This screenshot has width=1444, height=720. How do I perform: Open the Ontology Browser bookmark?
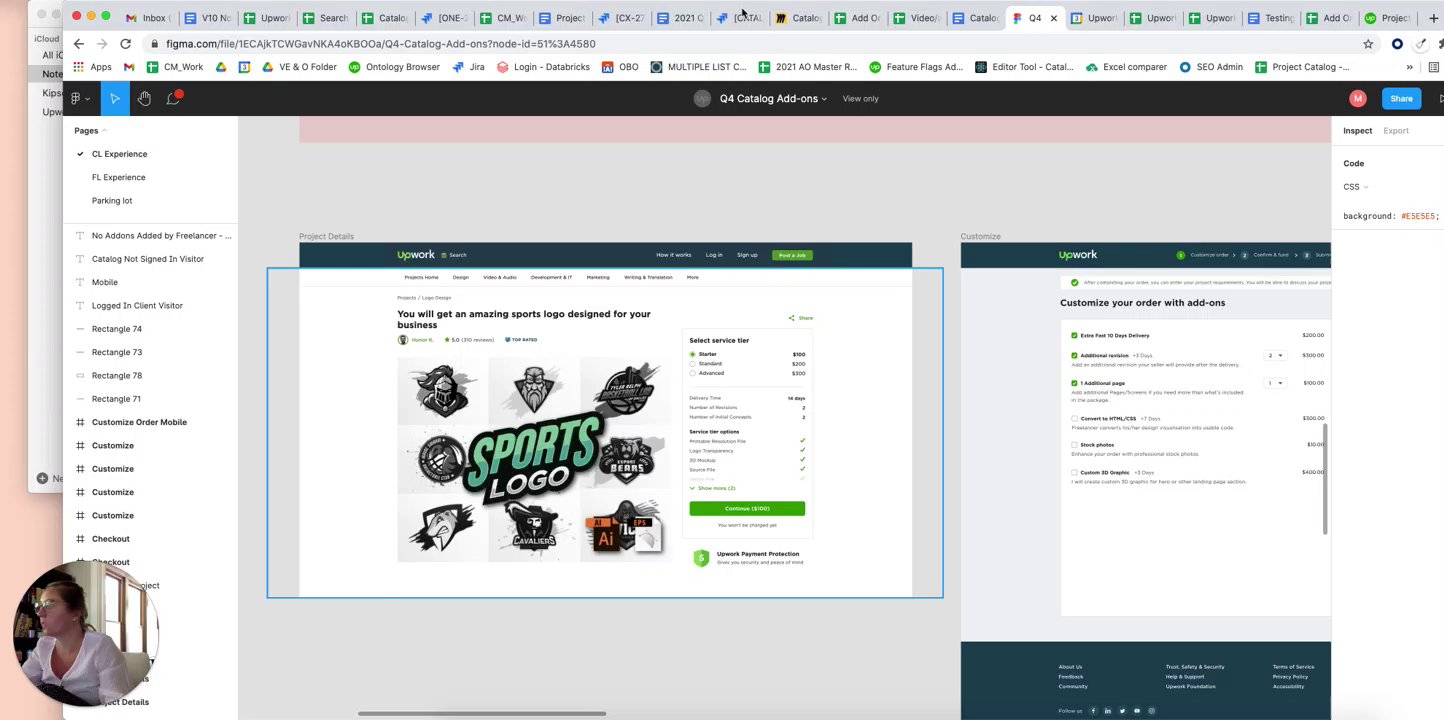[394, 67]
